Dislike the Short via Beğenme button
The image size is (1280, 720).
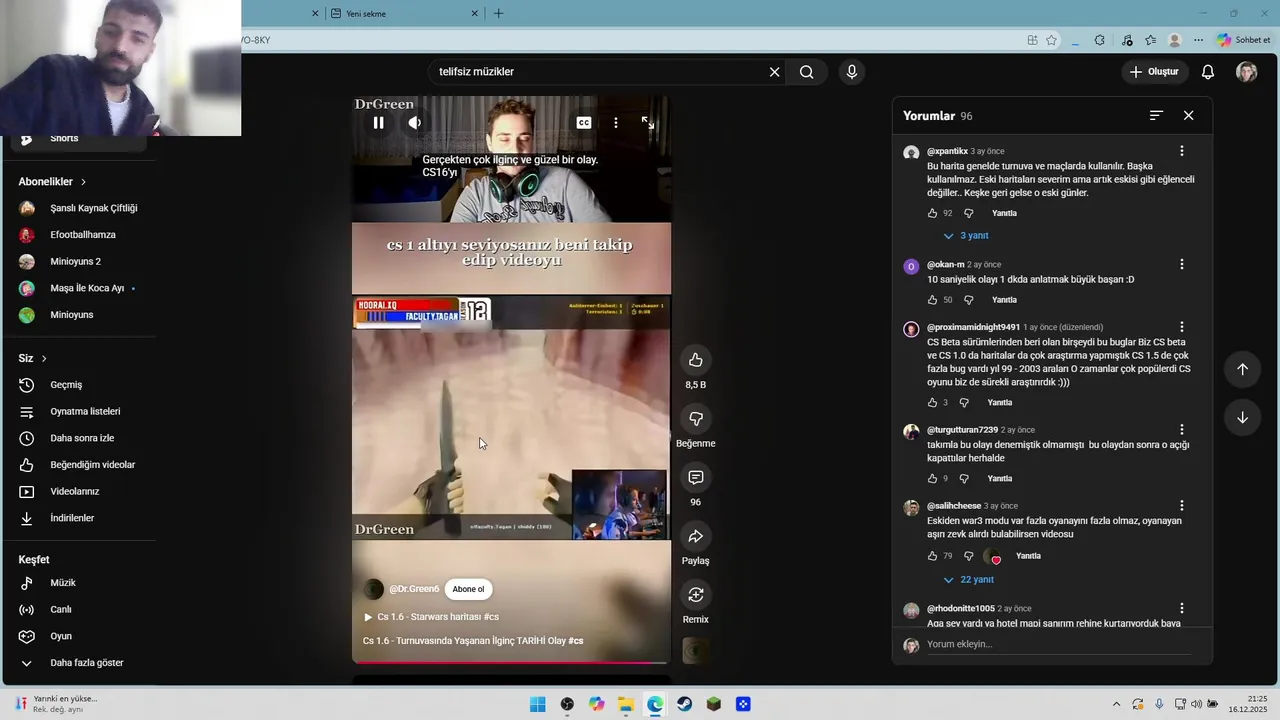click(x=696, y=418)
